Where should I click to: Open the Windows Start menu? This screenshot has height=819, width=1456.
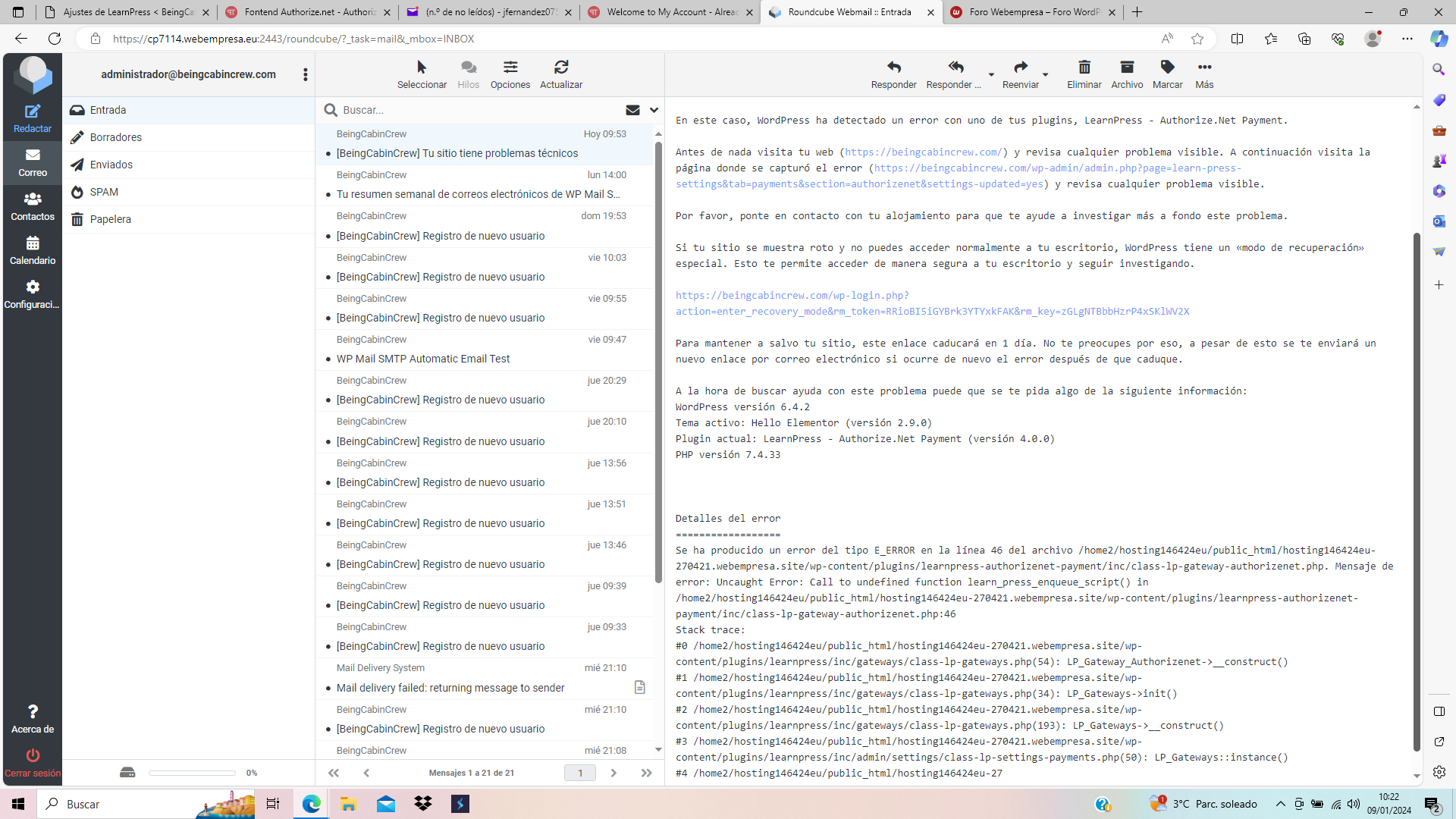click(x=18, y=804)
